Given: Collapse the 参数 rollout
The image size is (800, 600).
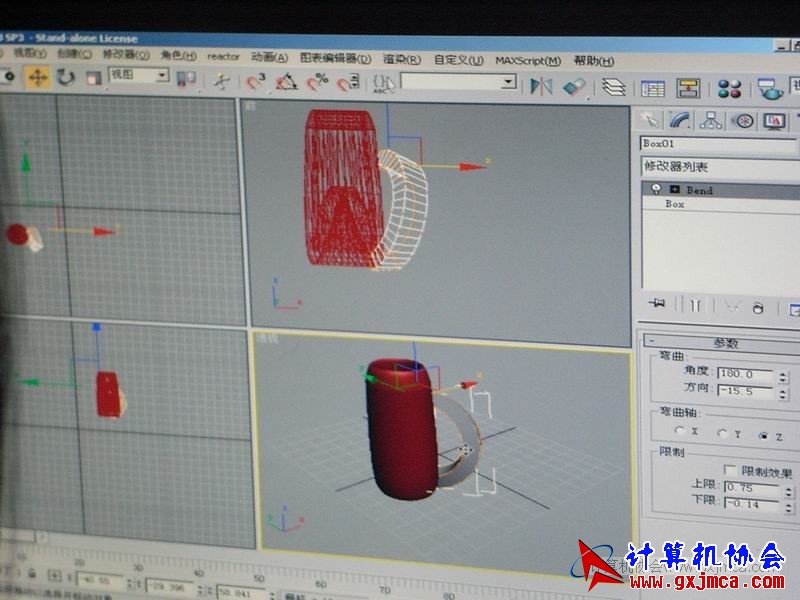Looking at the screenshot, I should tap(649, 342).
